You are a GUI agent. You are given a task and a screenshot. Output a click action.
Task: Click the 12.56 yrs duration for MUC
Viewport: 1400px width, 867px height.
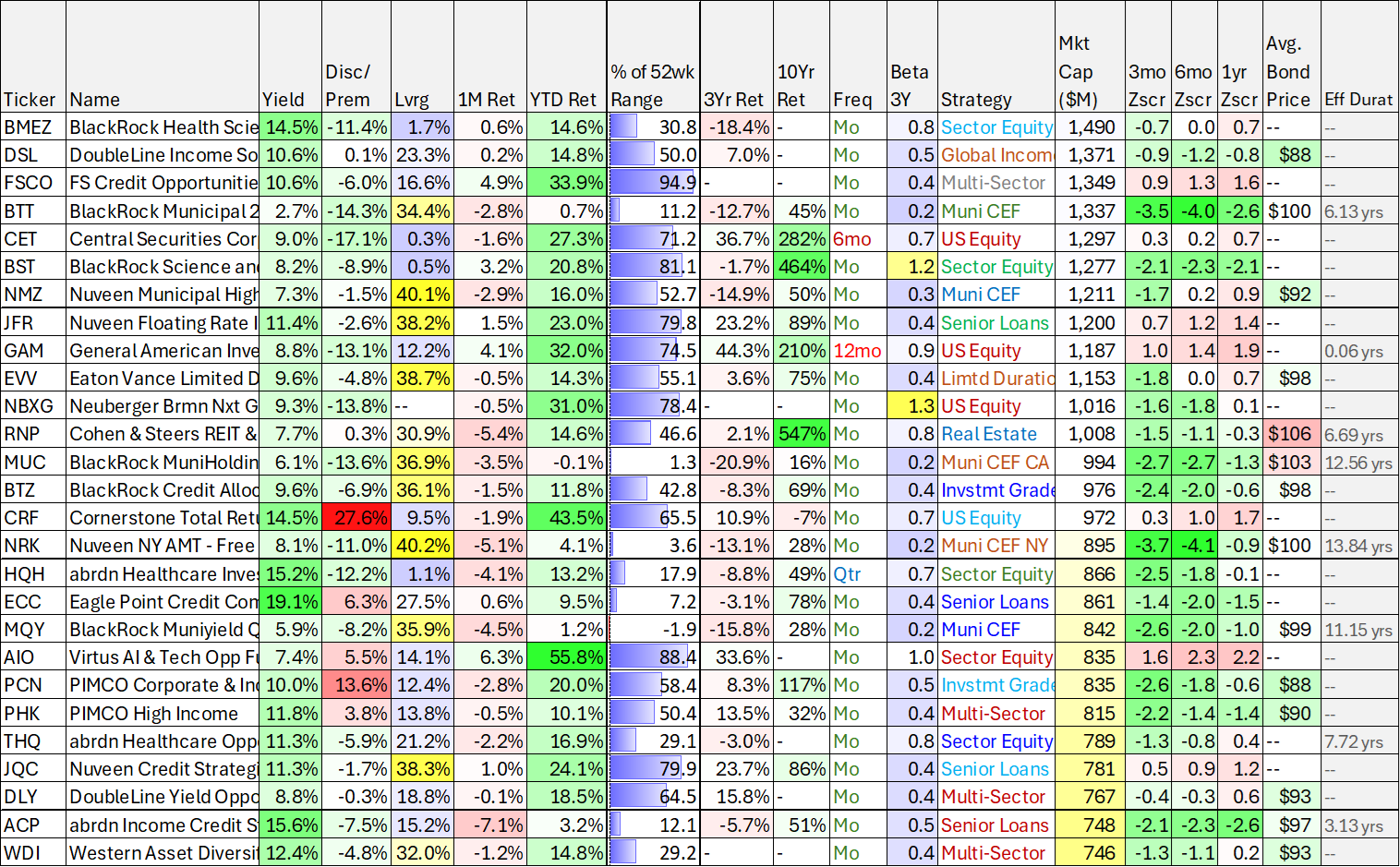click(1359, 463)
